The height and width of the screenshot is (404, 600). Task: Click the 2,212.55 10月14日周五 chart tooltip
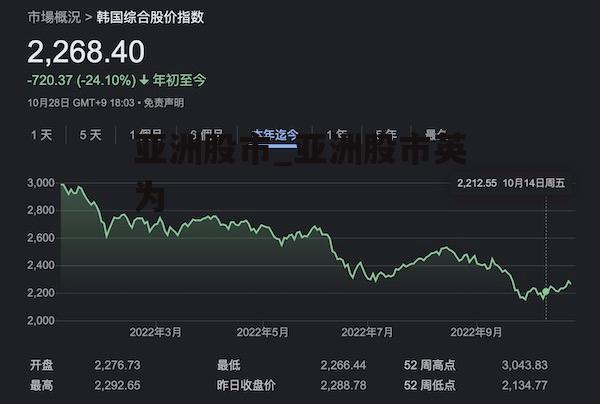511,183
